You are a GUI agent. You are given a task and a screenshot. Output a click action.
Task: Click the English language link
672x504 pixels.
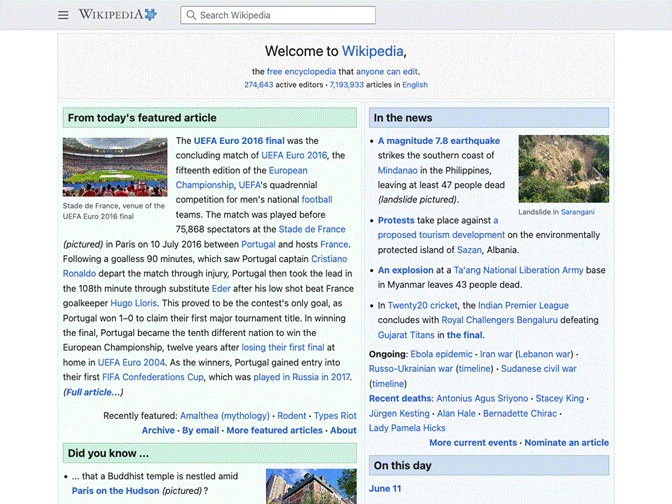414,84
